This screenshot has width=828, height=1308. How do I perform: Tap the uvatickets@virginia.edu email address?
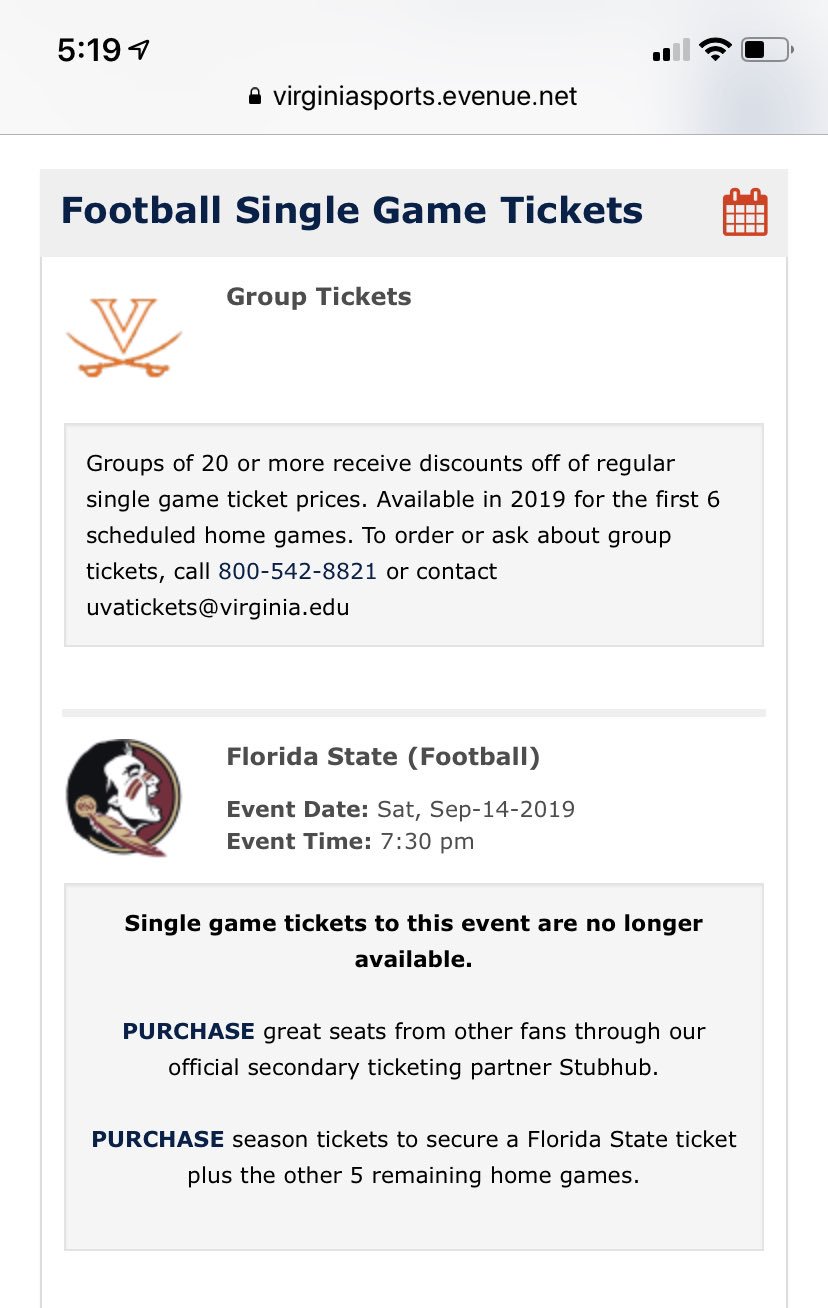pos(218,607)
